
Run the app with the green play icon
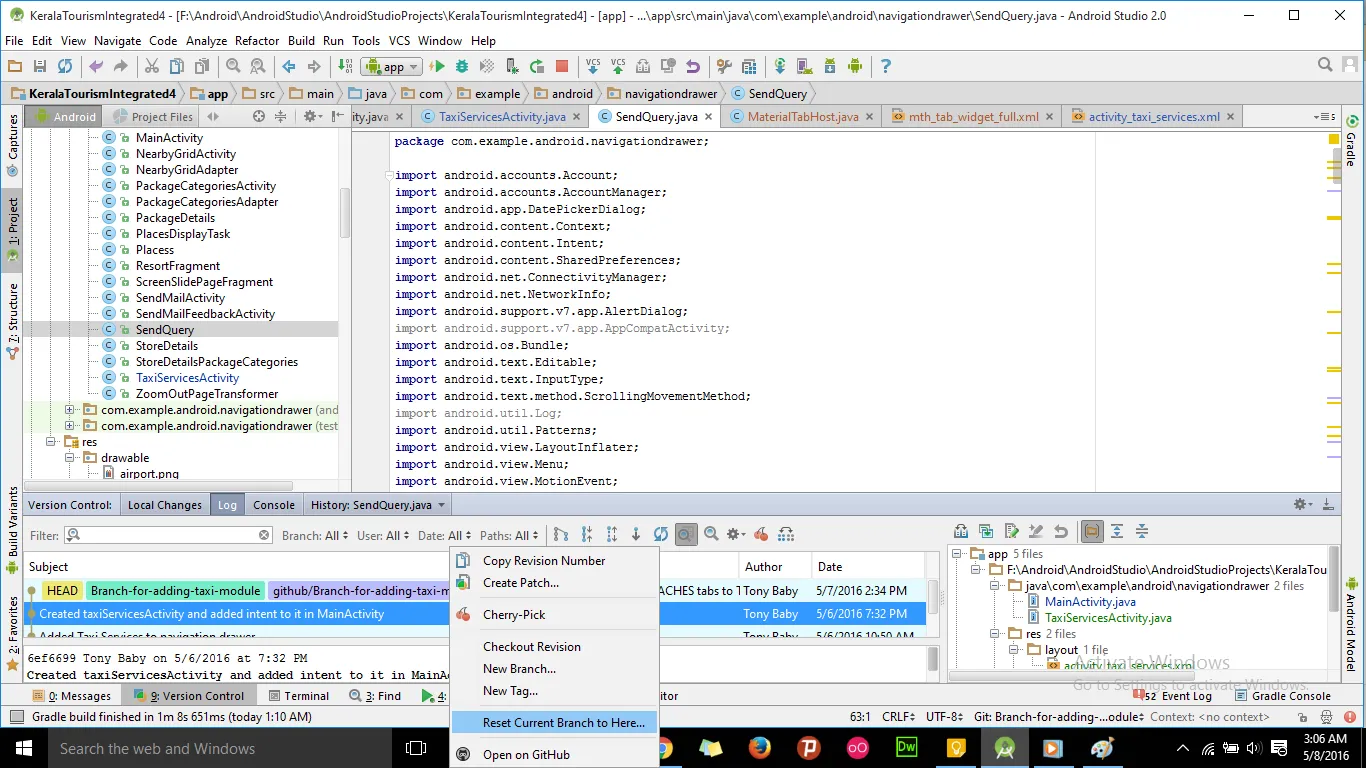(x=437, y=67)
